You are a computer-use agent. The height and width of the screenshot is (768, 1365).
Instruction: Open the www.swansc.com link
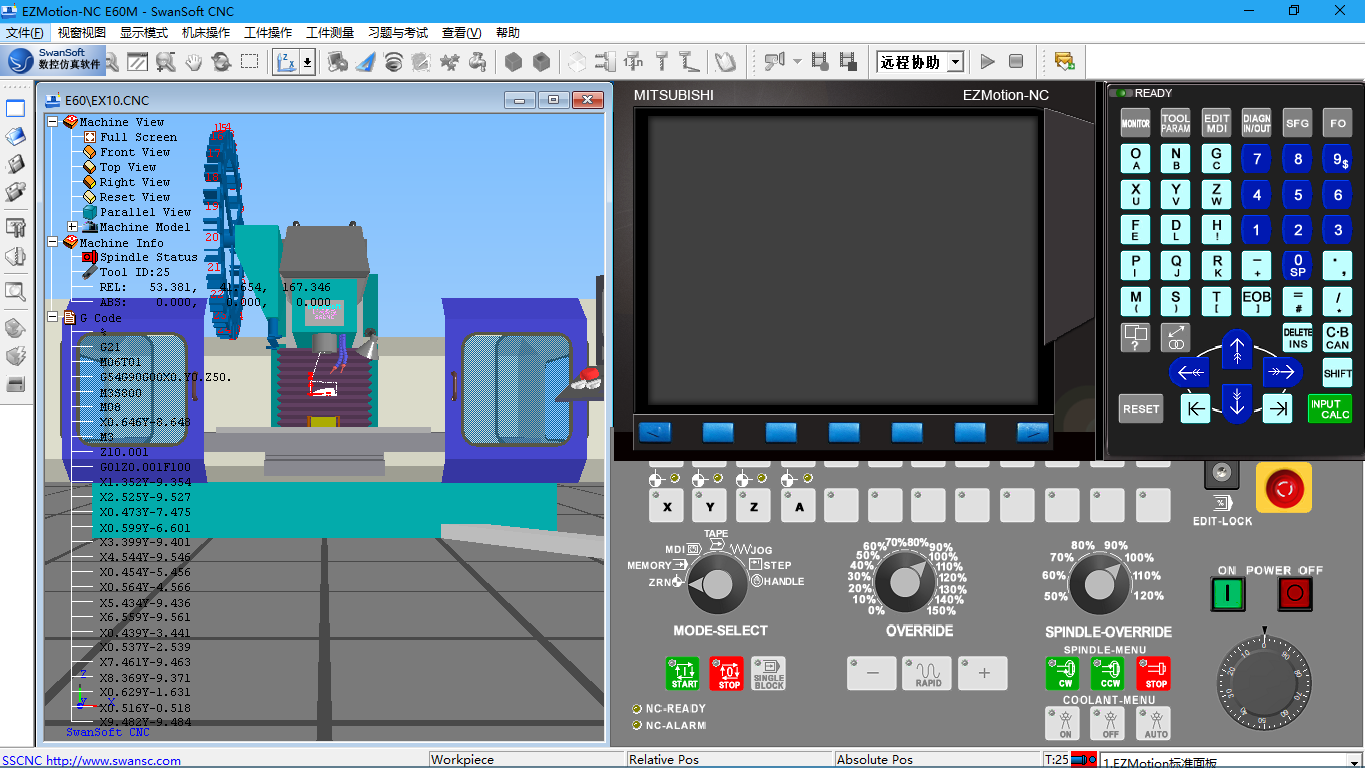114,761
